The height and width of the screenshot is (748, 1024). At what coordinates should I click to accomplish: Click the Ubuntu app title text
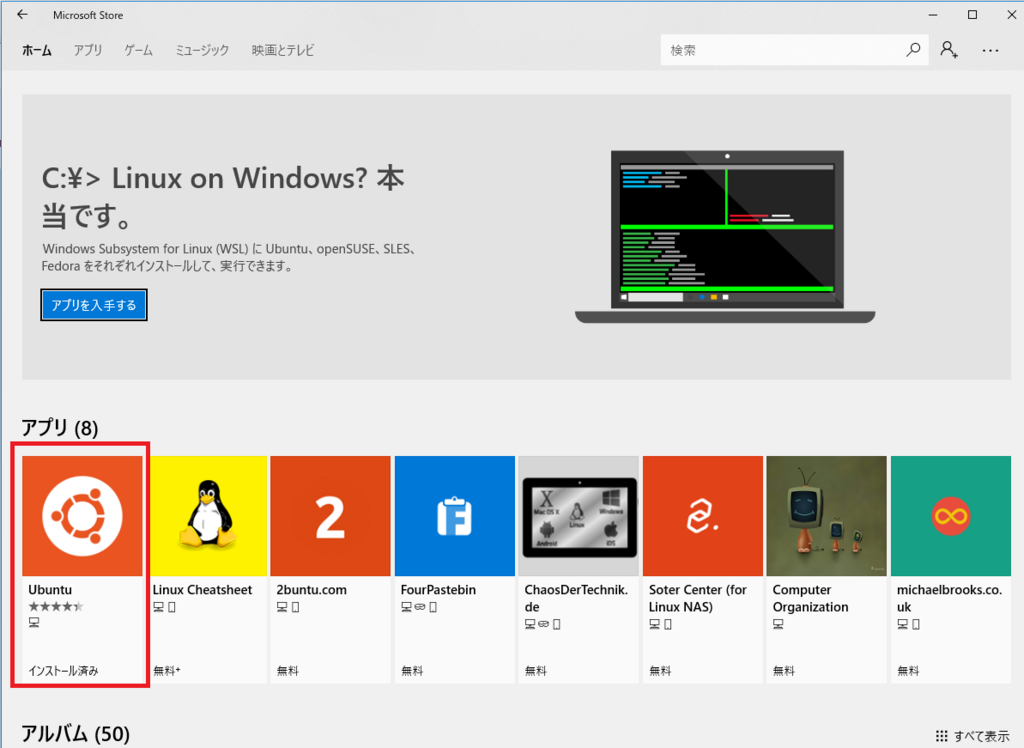[x=50, y=589]
